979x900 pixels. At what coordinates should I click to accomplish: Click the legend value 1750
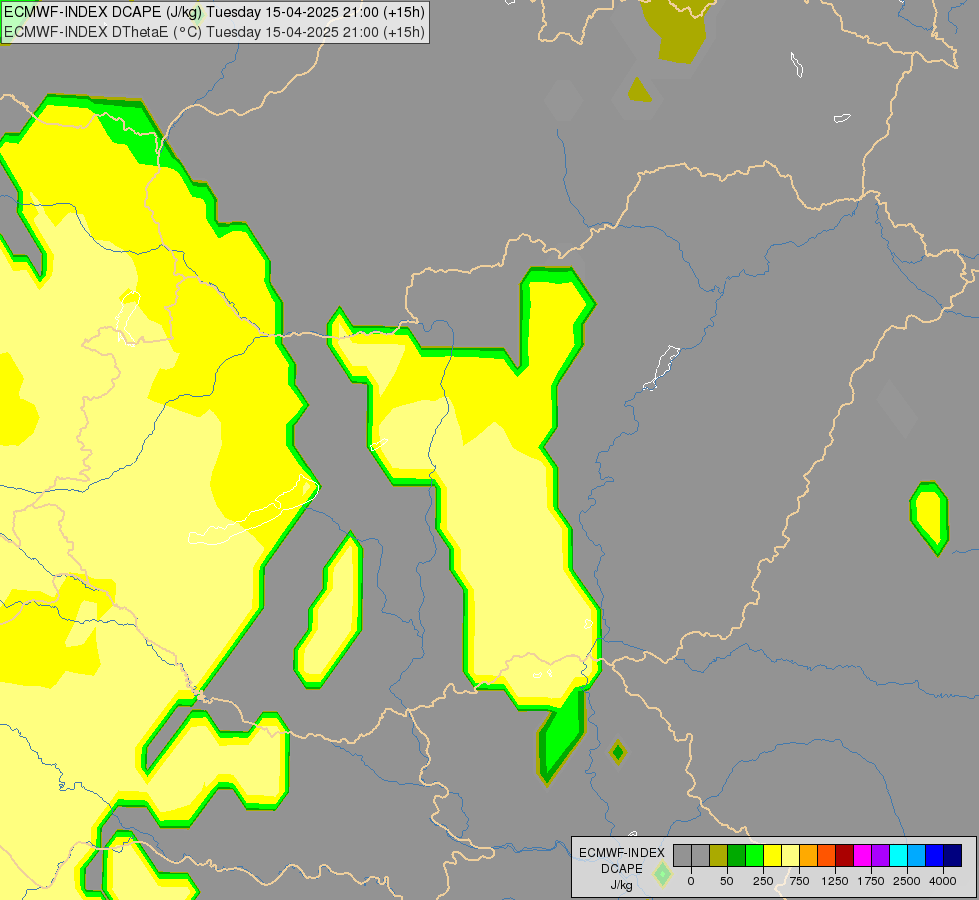coord(871,881)
